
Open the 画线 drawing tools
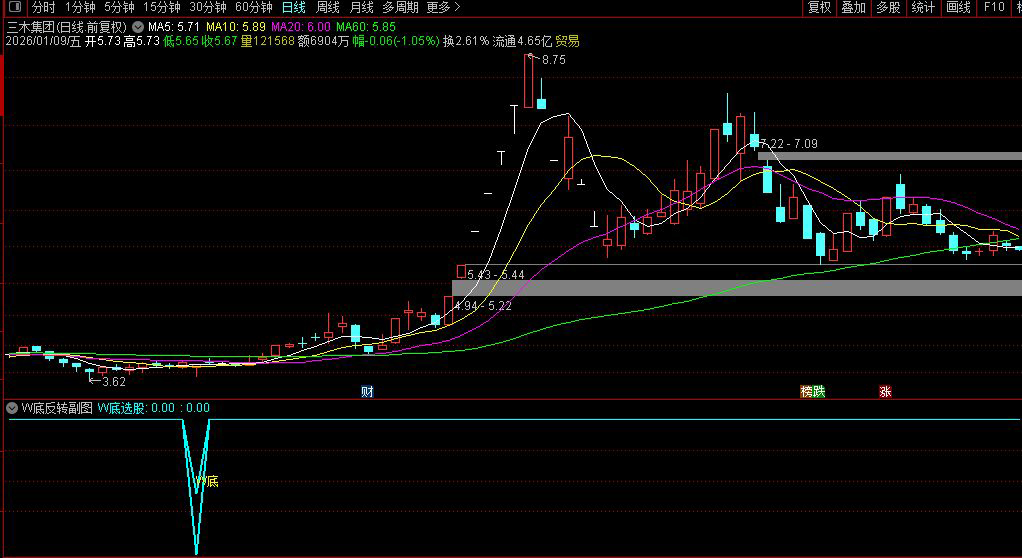point(959,7)
